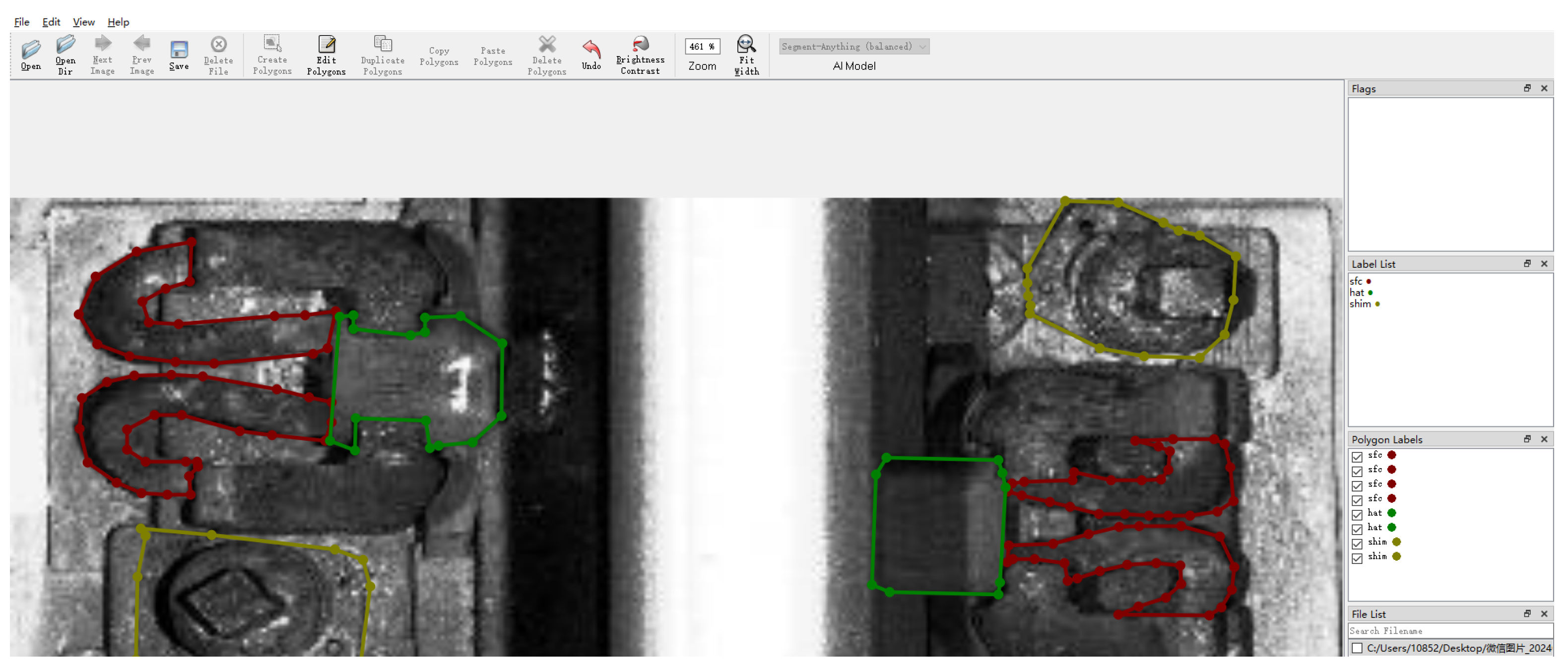The height and width of the screenshot is (671, 1568).
Task: Uncheck the first sfc polygon checkbox
Action: [1357, 456]
